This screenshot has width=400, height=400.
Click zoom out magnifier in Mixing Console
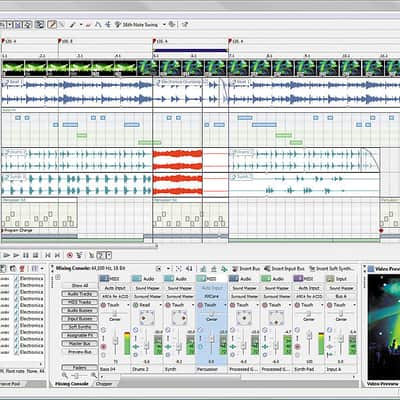point(65,376)
